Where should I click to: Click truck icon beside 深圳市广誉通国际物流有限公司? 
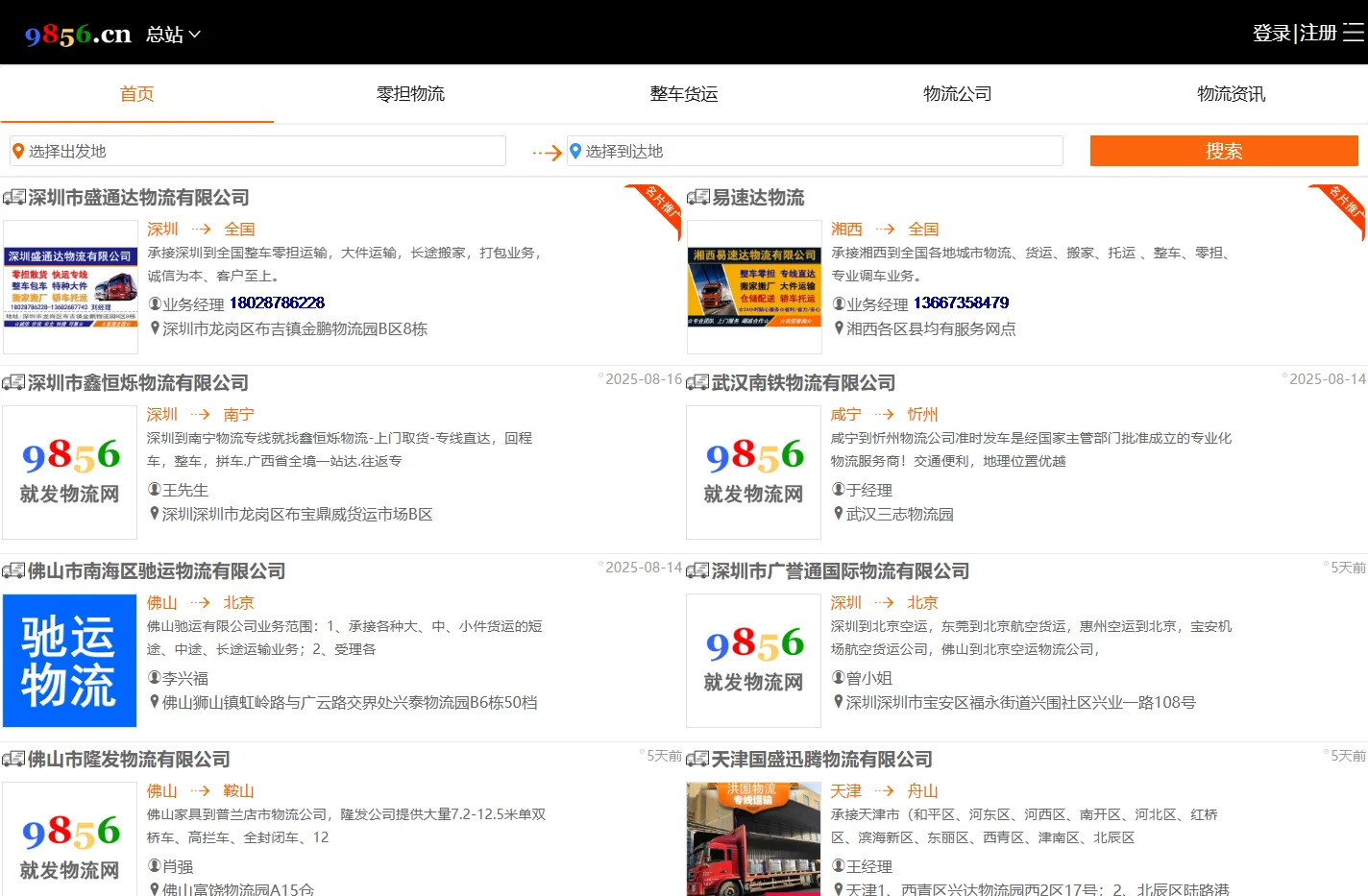click(698, 571)
